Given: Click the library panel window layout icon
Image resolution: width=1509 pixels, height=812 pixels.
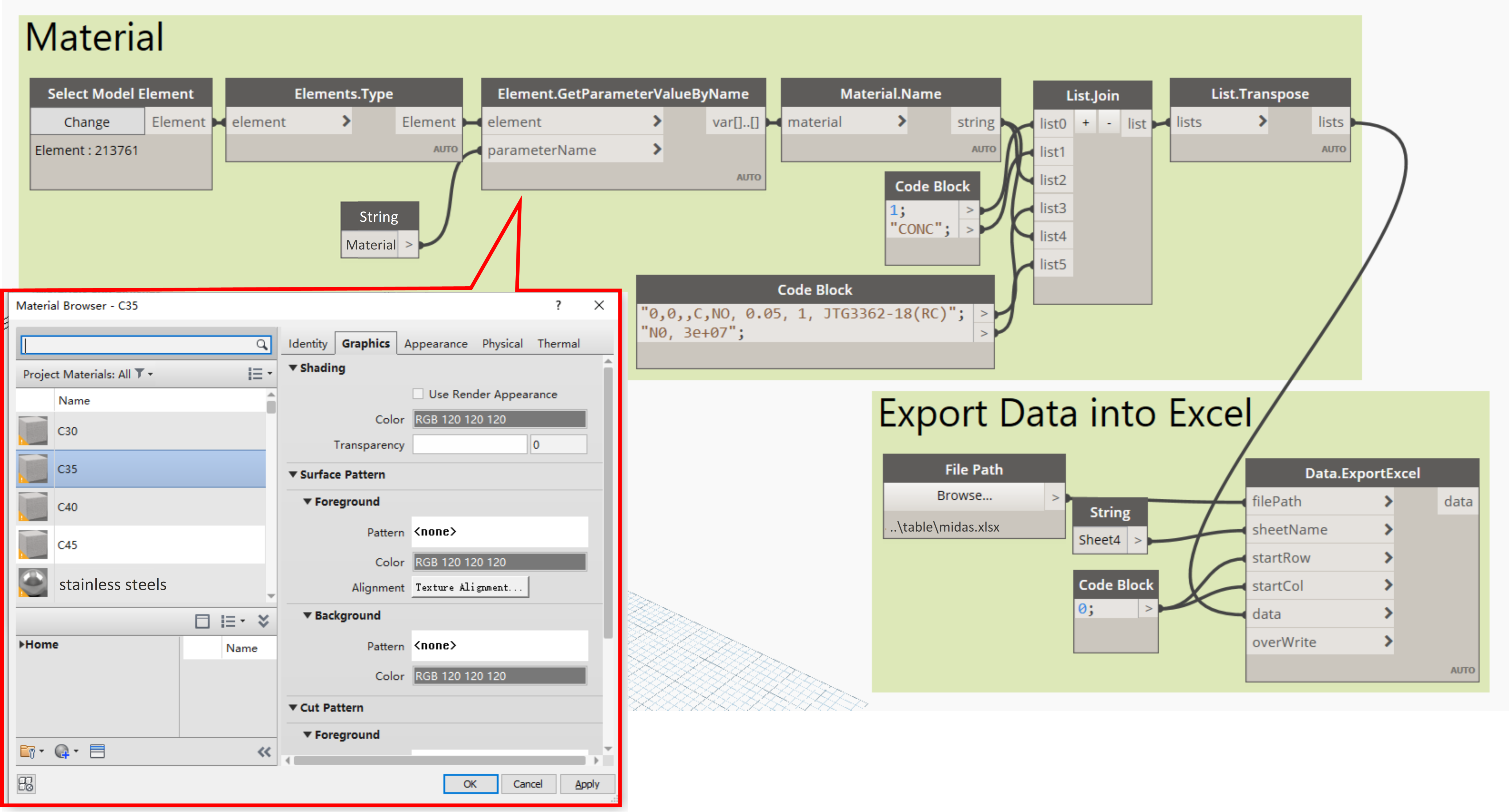Looking at the screenshot, I should (x=202, y=621).
